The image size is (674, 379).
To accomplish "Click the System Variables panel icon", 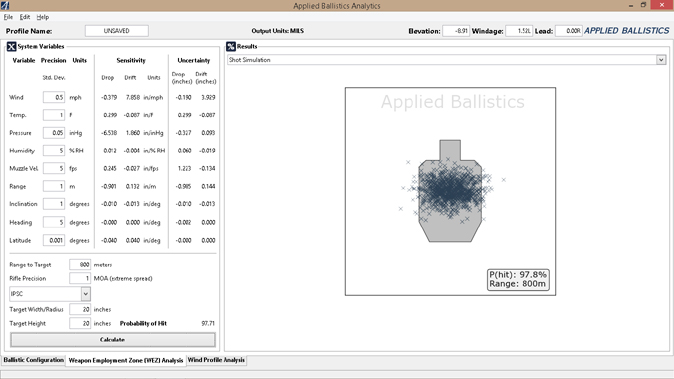I will 11,46.
